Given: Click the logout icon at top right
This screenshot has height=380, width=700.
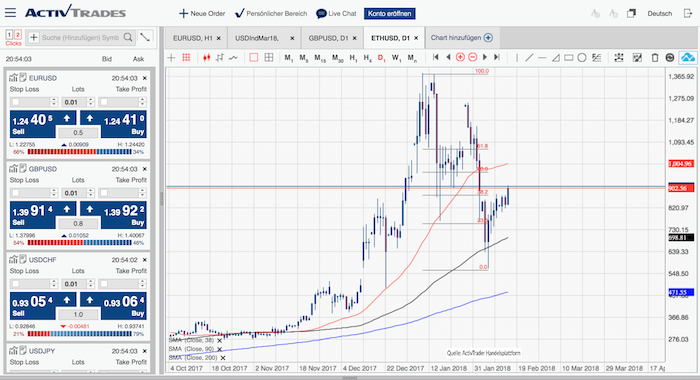Looking at the screenshot, I should pyautogui.click(x=688, y=13).
